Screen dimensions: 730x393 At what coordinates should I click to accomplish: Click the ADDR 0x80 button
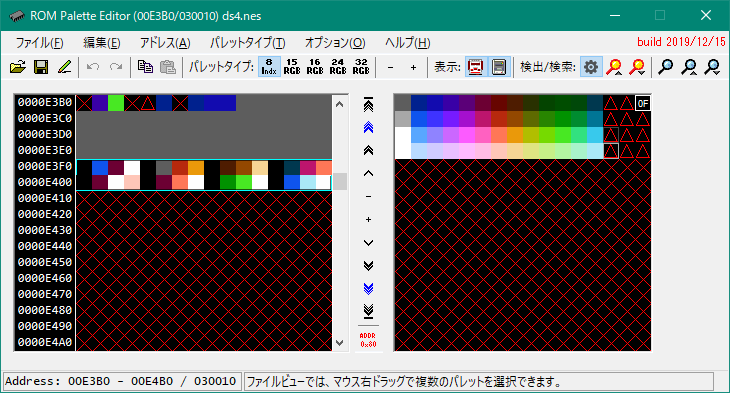368,340
